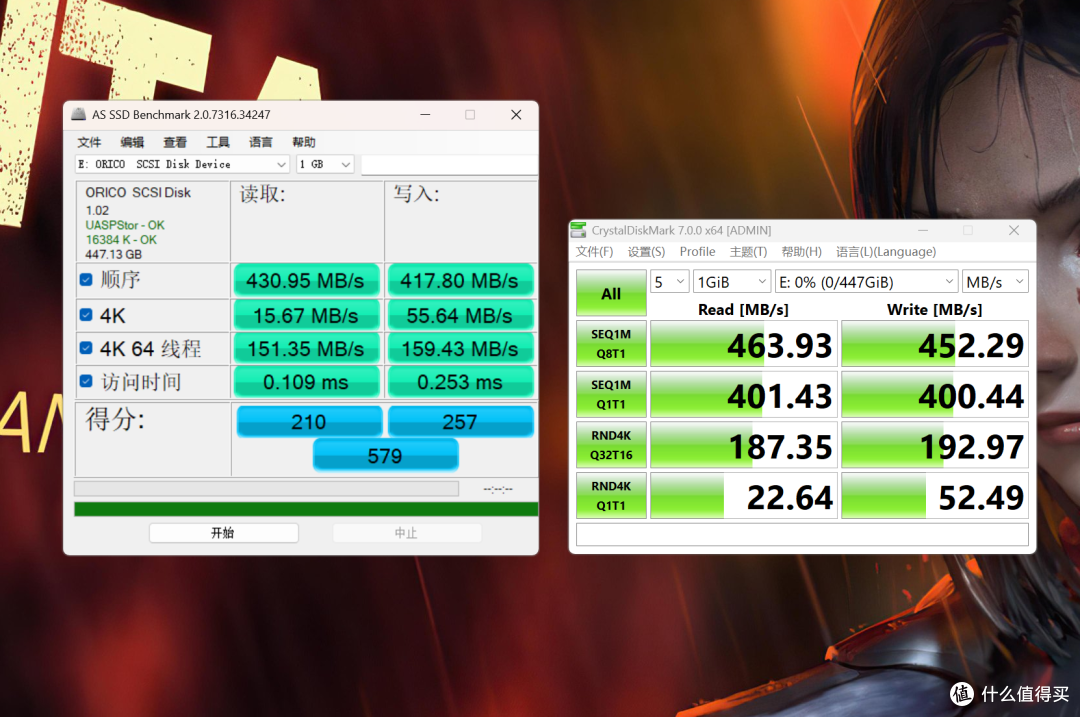The width and height of the screenshot is (1080, 717).
Task: Click the 0.253 ms write access time
Action: (460, 382)
